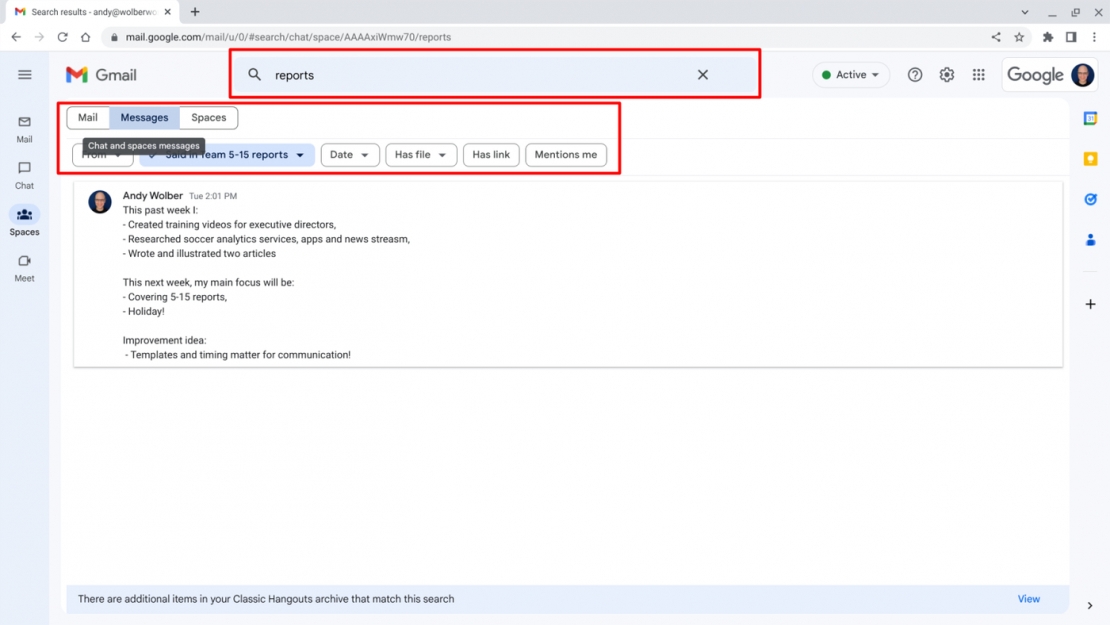
Task: Toggle the main navigation hamburger menu
Action: click(x=25, y=74)
